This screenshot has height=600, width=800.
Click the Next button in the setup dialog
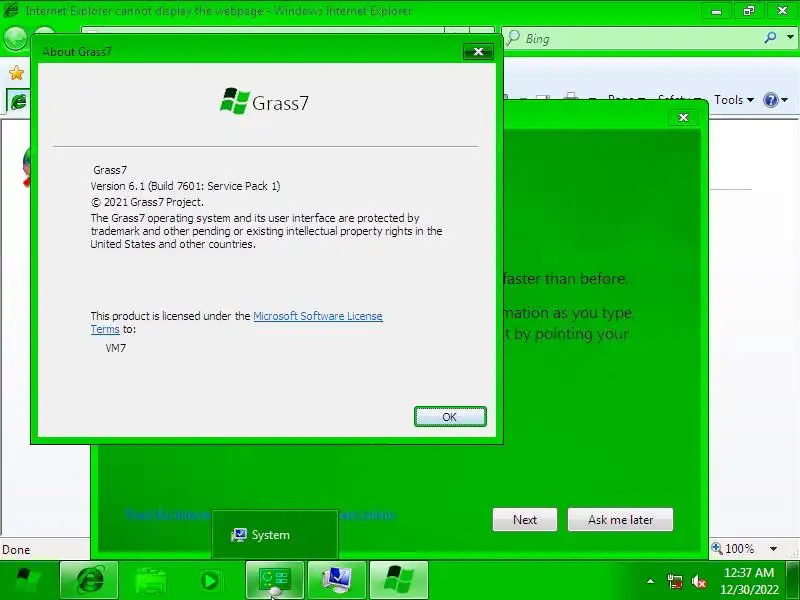pos(524,519)
